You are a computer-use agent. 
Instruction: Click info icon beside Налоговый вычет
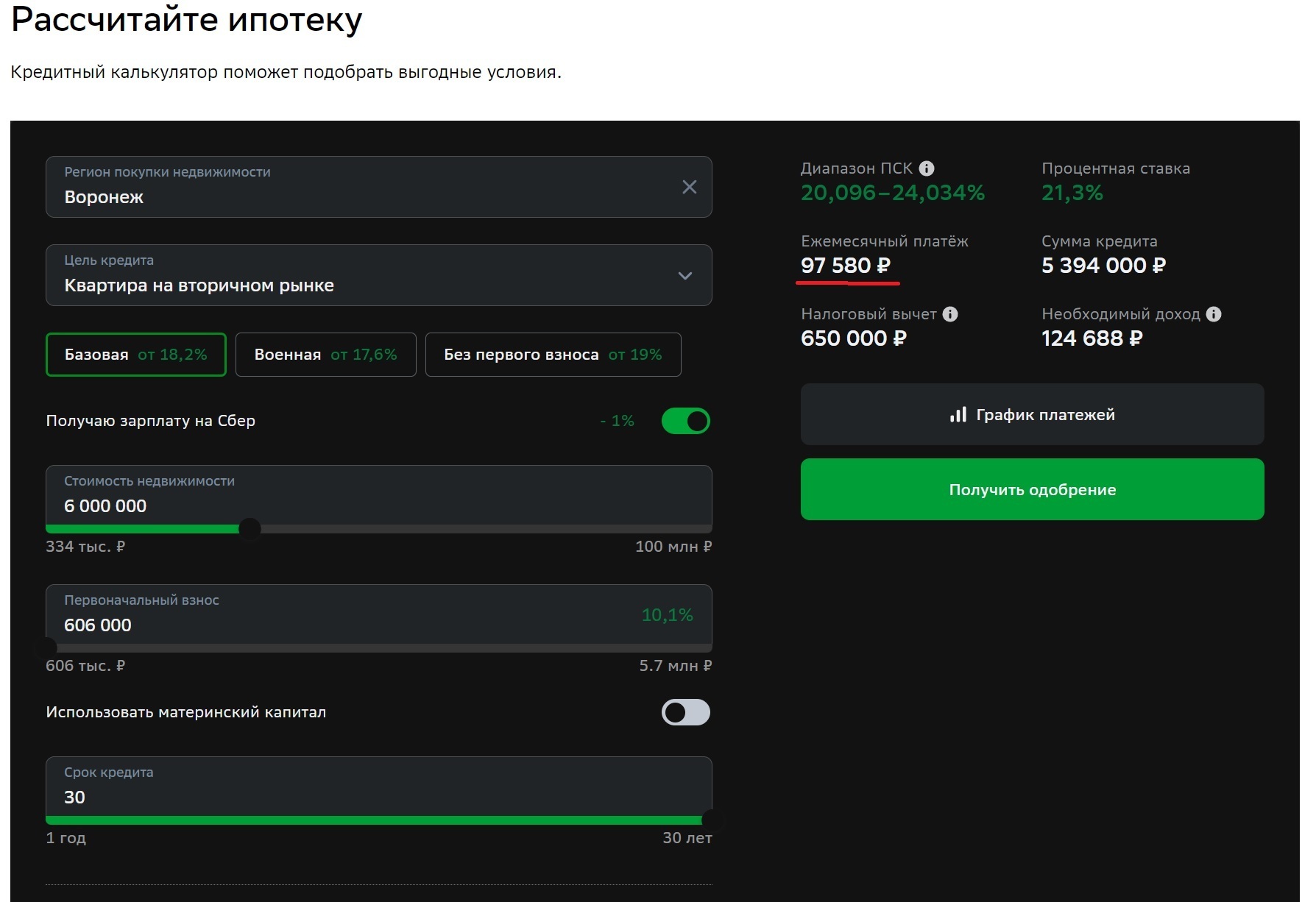950,314
